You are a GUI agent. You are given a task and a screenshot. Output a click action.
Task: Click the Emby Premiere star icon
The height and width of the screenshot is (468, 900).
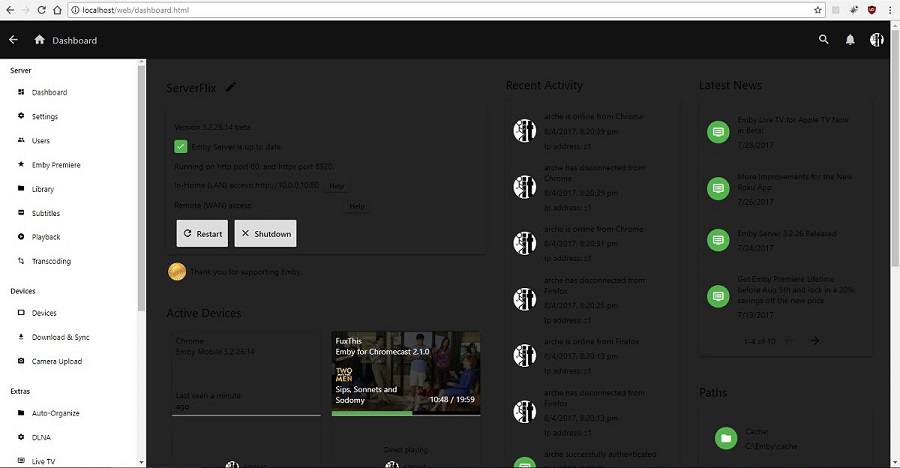point(21,164)
